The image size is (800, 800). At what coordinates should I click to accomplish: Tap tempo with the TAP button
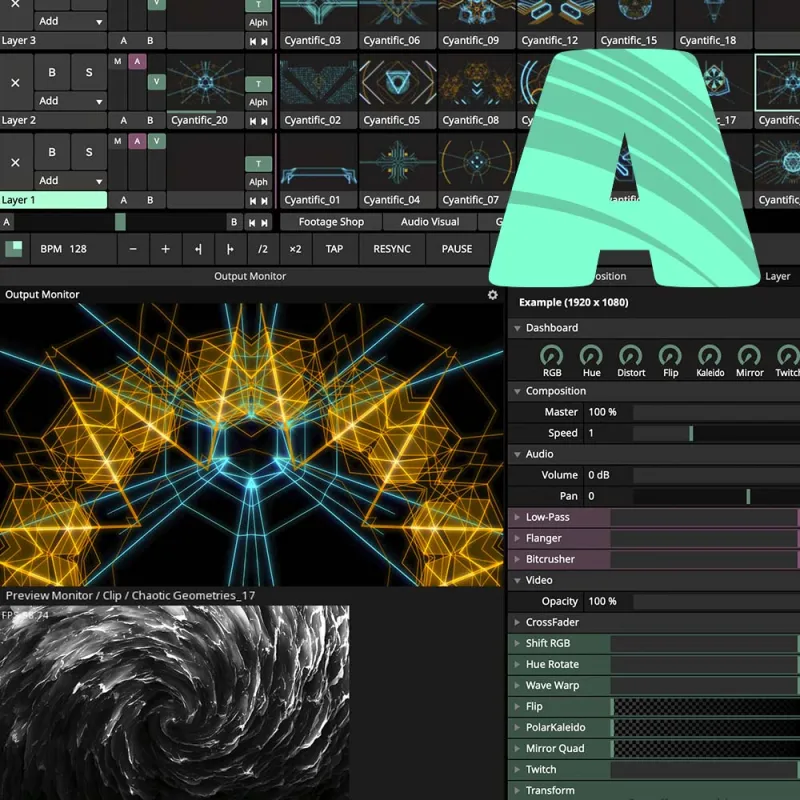(x=334, y=249)
